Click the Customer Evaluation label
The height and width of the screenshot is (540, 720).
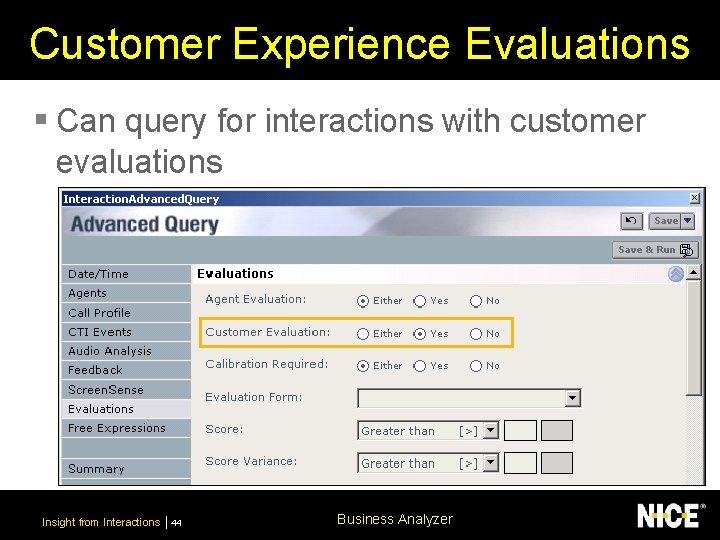coord(268,332)
